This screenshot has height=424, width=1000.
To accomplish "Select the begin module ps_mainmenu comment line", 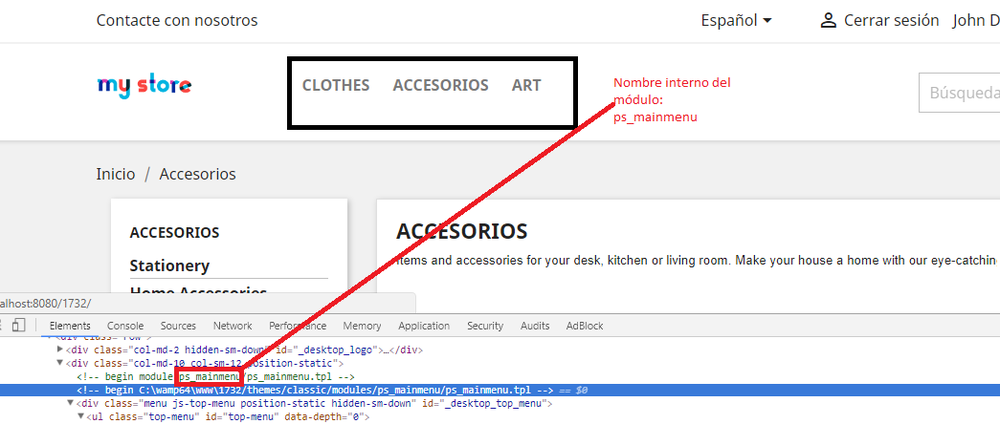I will [x=216, y=377].
